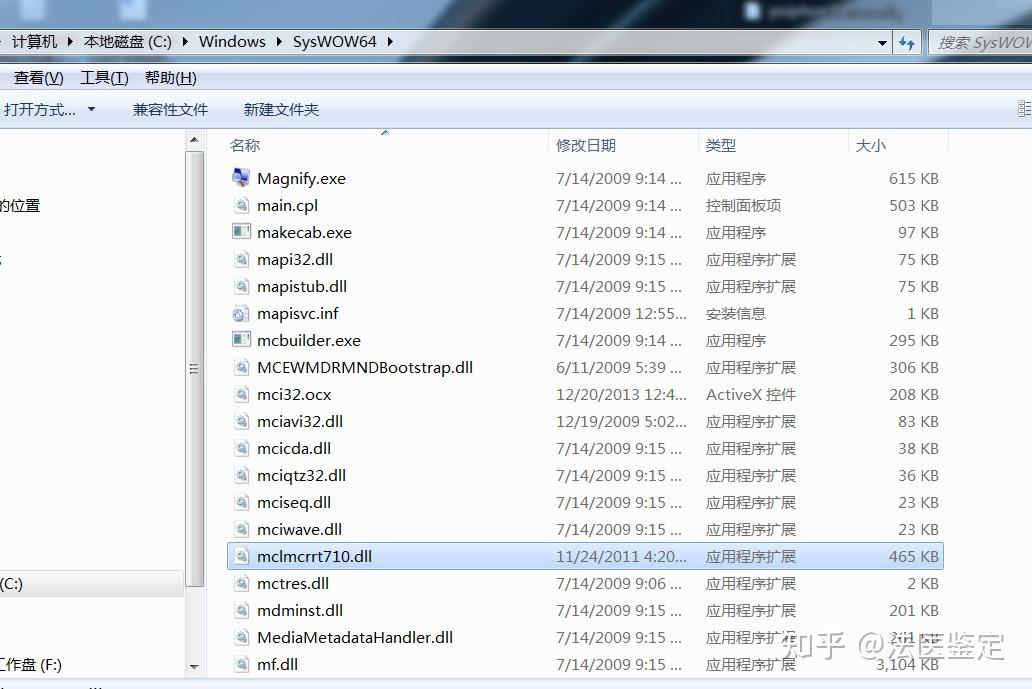Select the Magnify.exe file name
This screenshot has width=1032, height=689.
(301, 178)
